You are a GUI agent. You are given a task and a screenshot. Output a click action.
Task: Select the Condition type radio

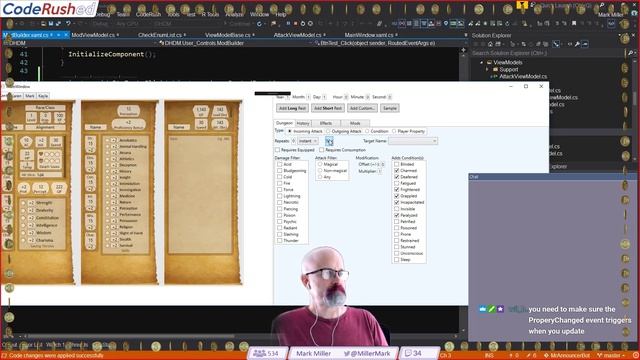367,131
